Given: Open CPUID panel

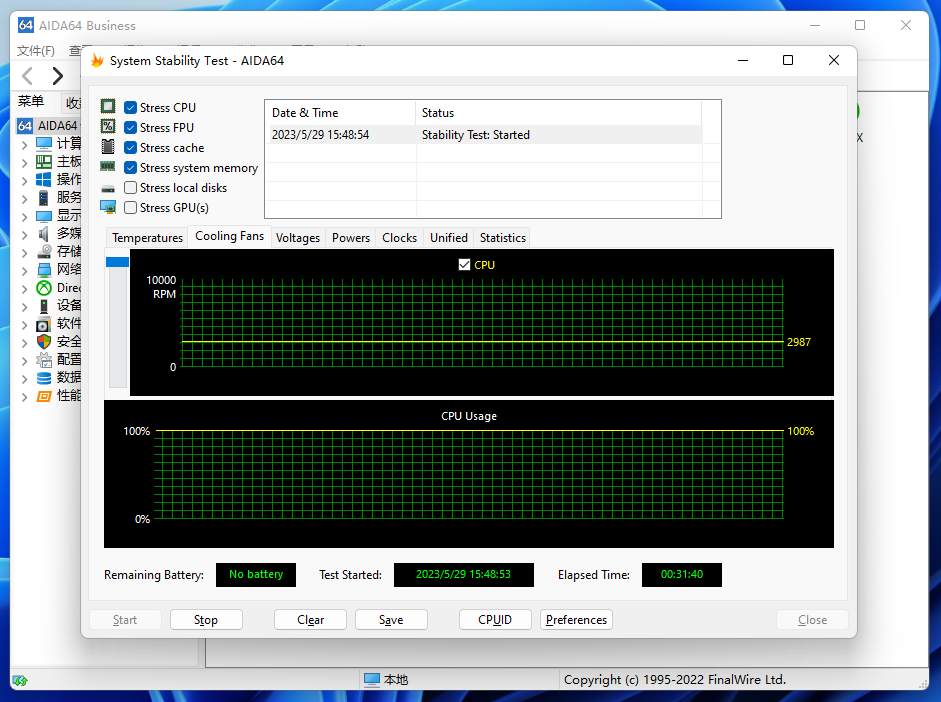Looking at the screenshot, I should pyautogui.click(x=495, y=620).
